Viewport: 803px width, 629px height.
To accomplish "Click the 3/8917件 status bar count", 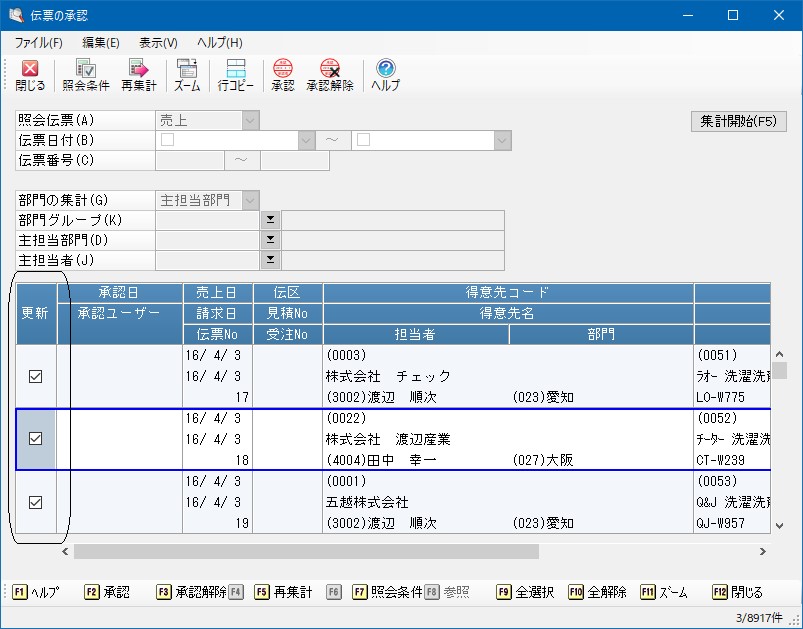I will tap(759, 618).
